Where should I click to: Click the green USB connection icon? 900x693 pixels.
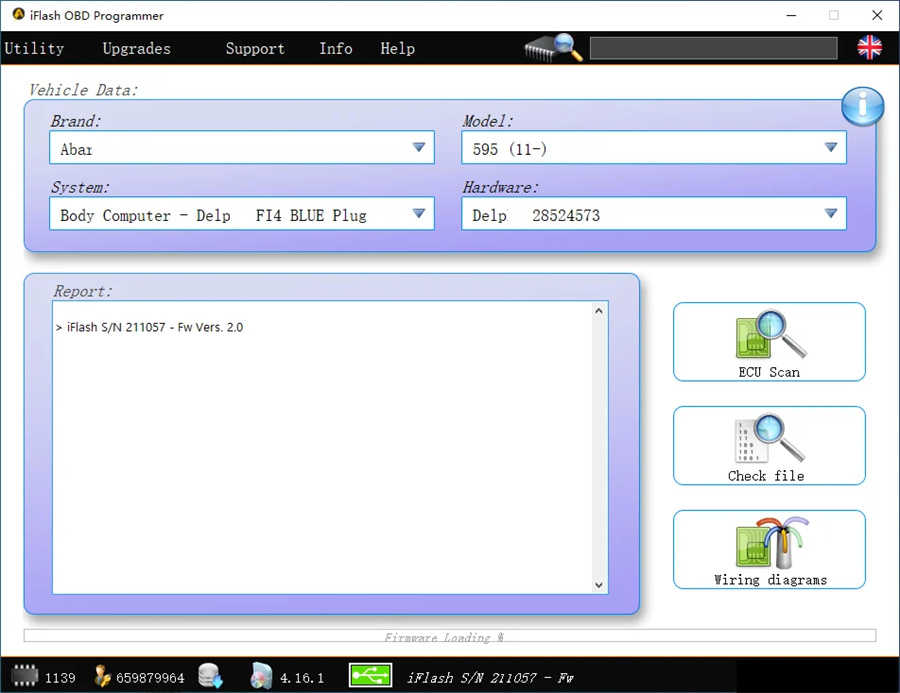(370, 675)
